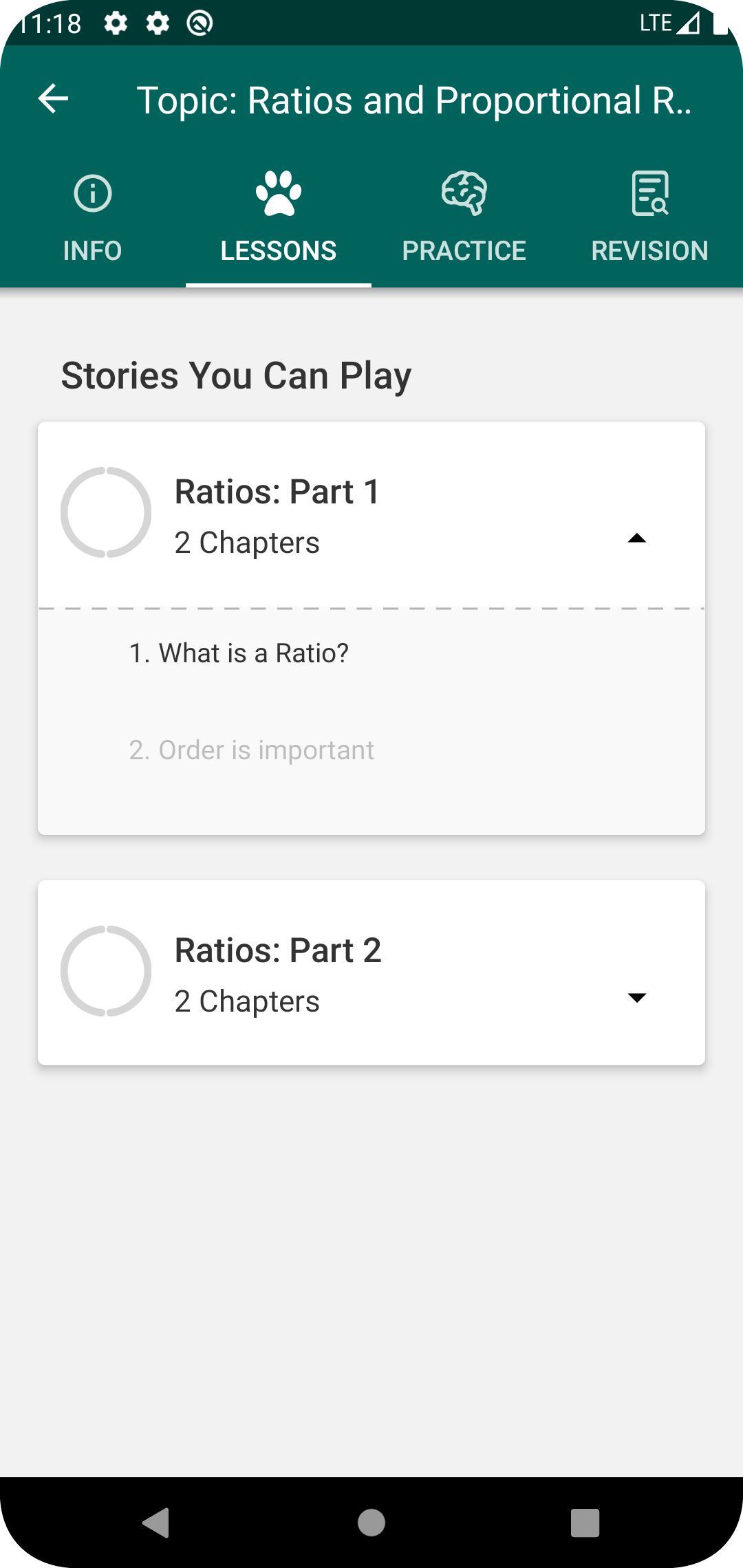Open chapter 1. What is a Ratio?

(239, 653)
